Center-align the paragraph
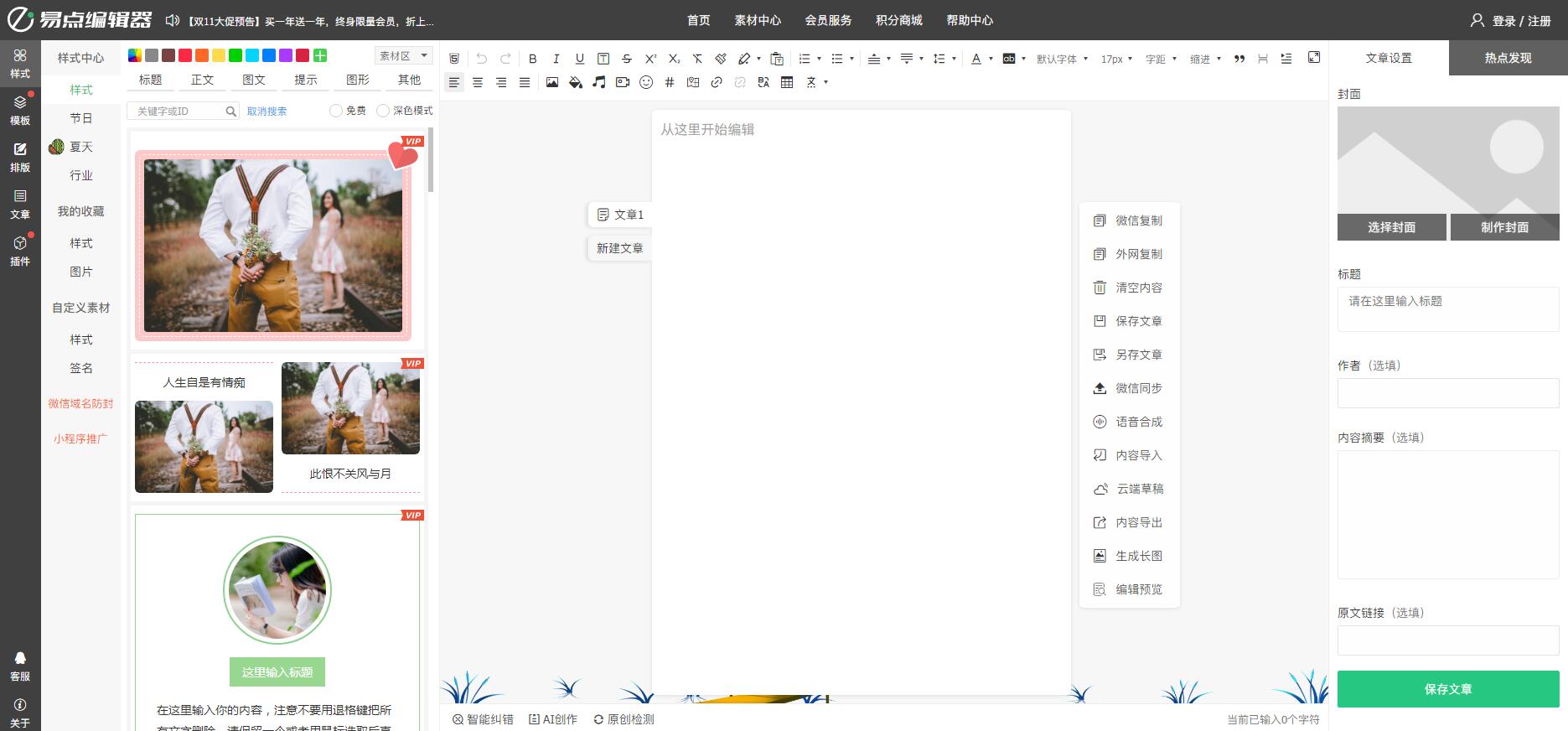1568x731 pixels. click(x=478, y=82)
